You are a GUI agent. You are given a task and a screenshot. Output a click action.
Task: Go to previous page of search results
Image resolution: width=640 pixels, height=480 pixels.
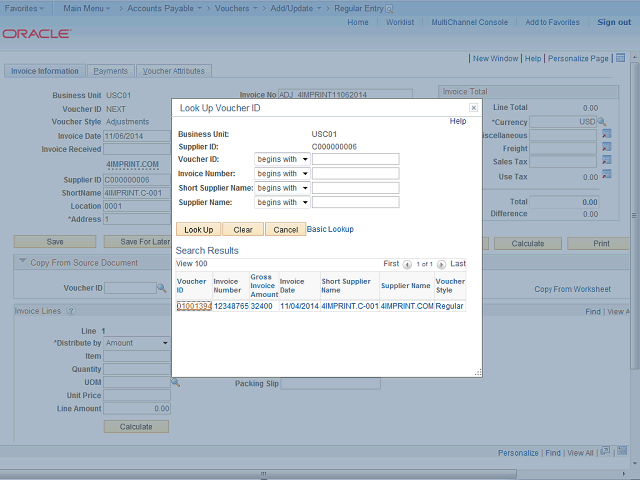pos(407,264)
